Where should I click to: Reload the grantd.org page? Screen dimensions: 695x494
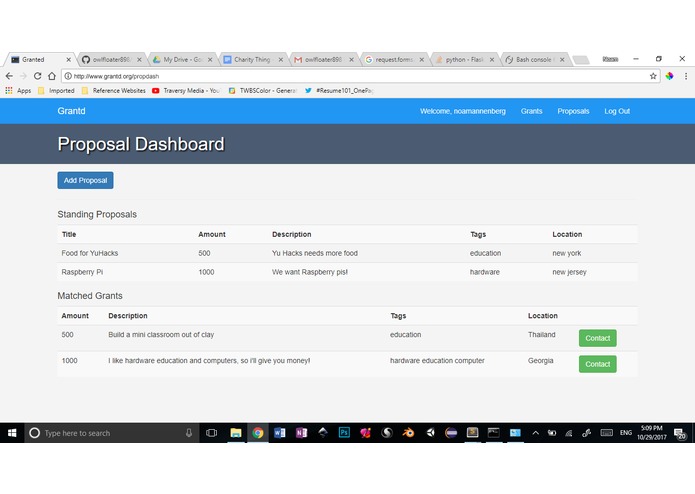pyautogui.click(x=38, y=76)
